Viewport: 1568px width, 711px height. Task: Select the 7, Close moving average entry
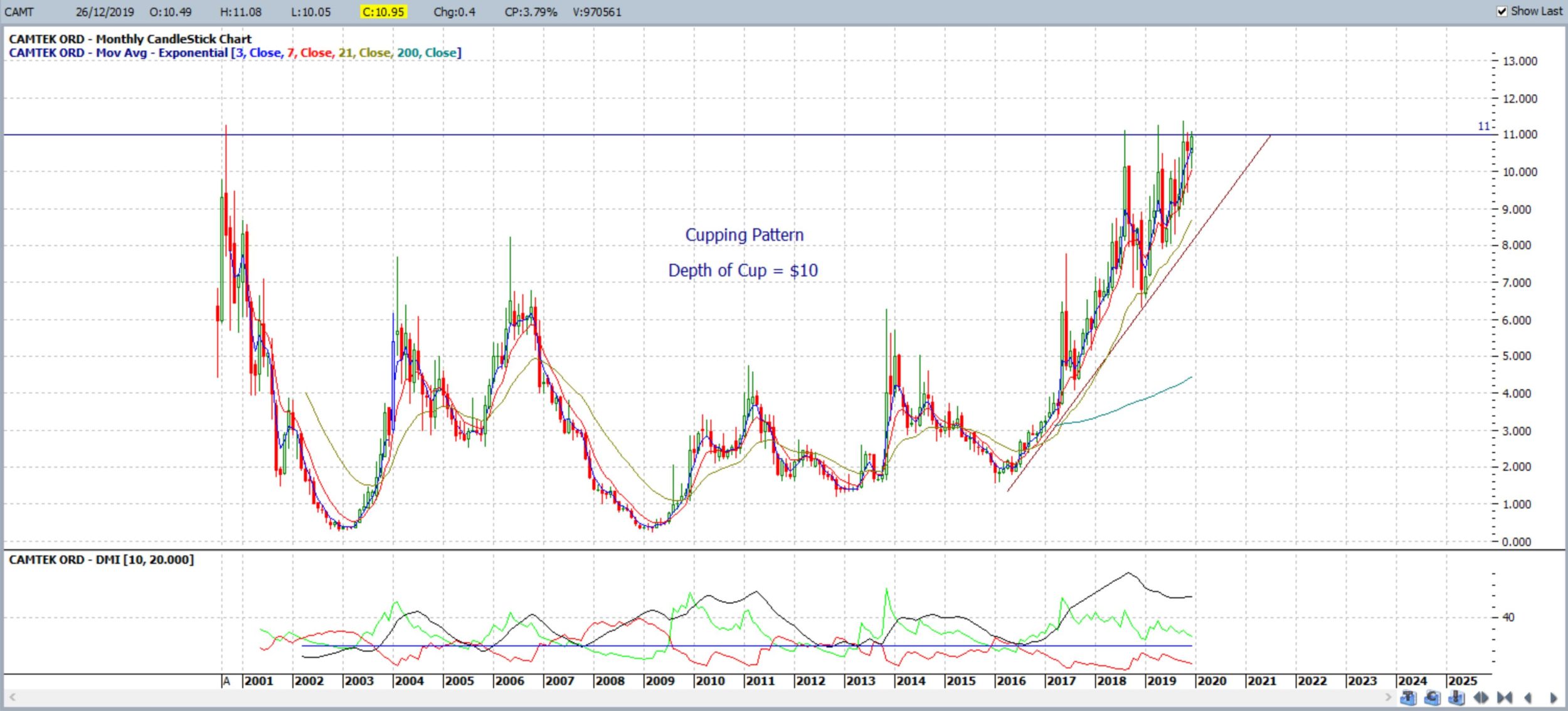[310, 53]
